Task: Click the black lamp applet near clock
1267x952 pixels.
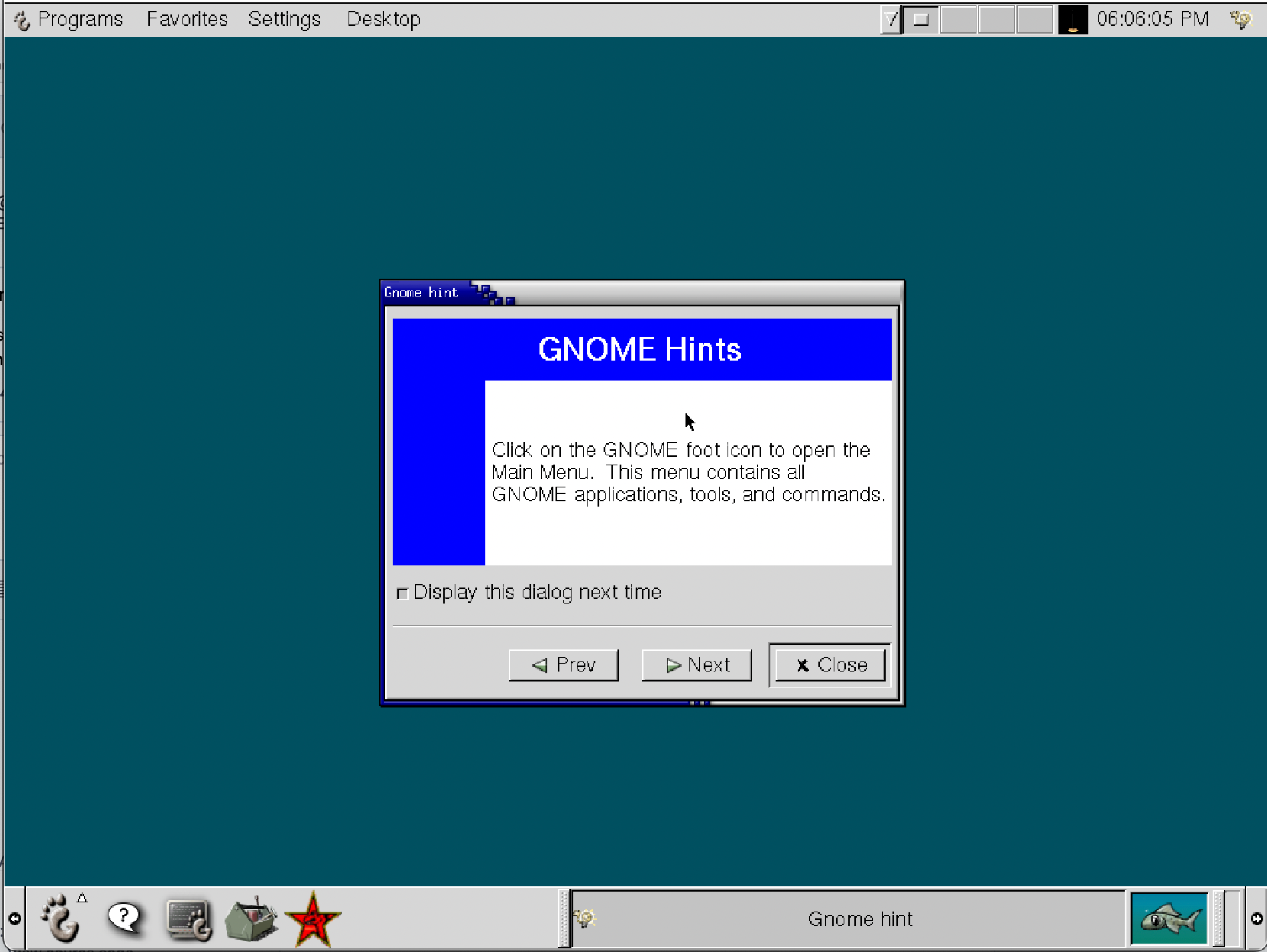Action: coord(1072,20)
